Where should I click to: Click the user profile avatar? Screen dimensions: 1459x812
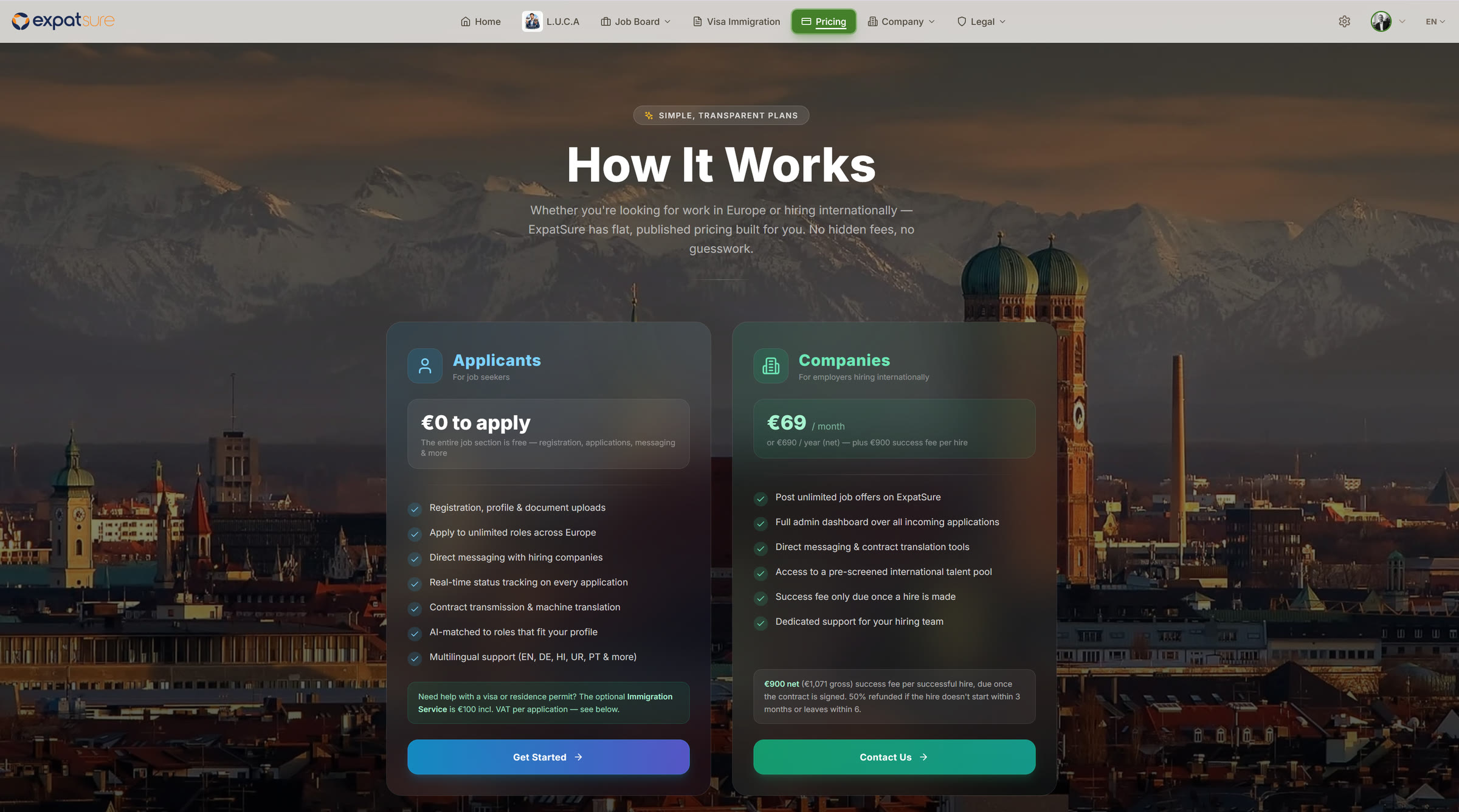pyautogui.click(x=1381, y=21)
